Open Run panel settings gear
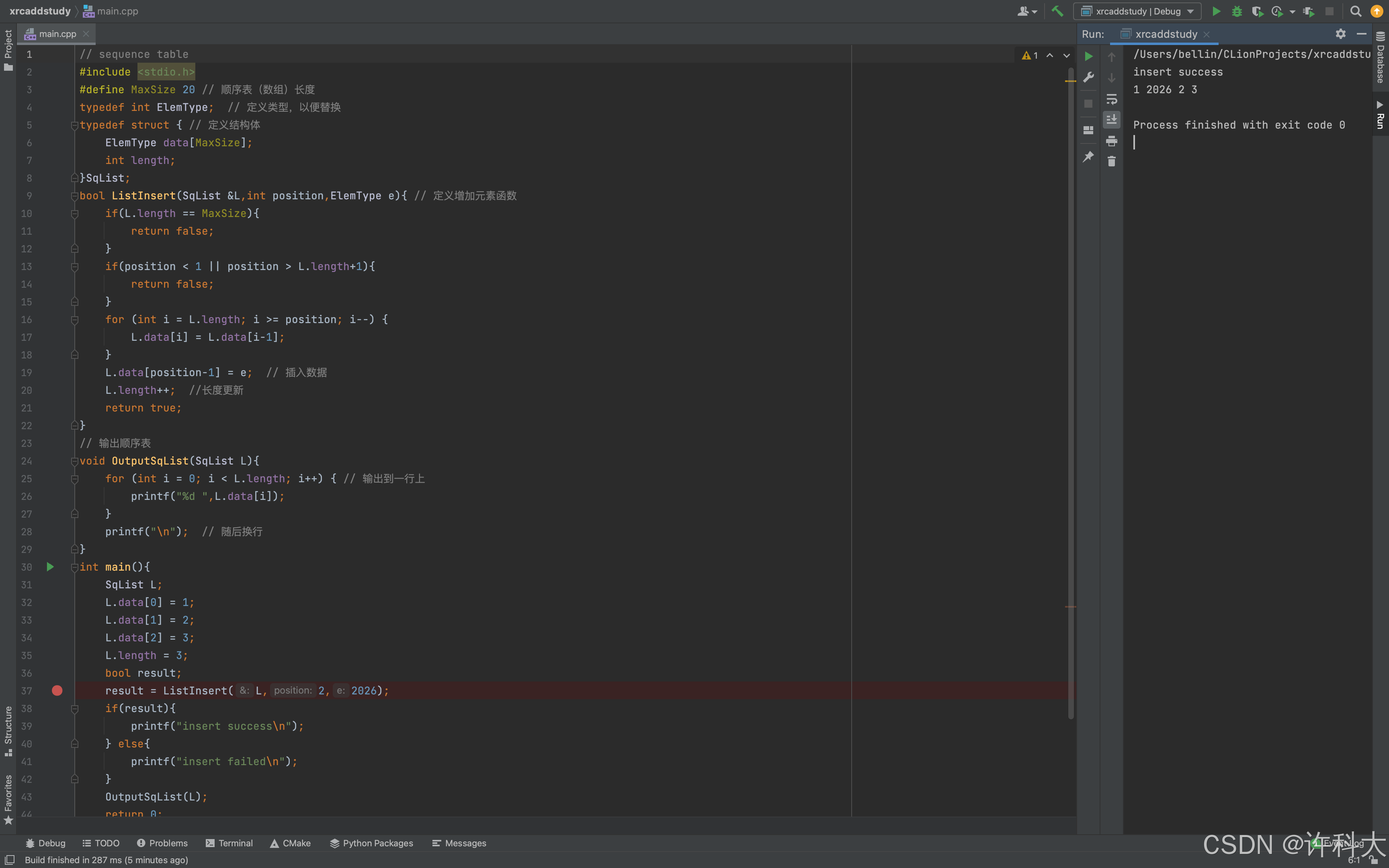Viewport: 1389px width, 868px height. click(x=1340, y=34)
